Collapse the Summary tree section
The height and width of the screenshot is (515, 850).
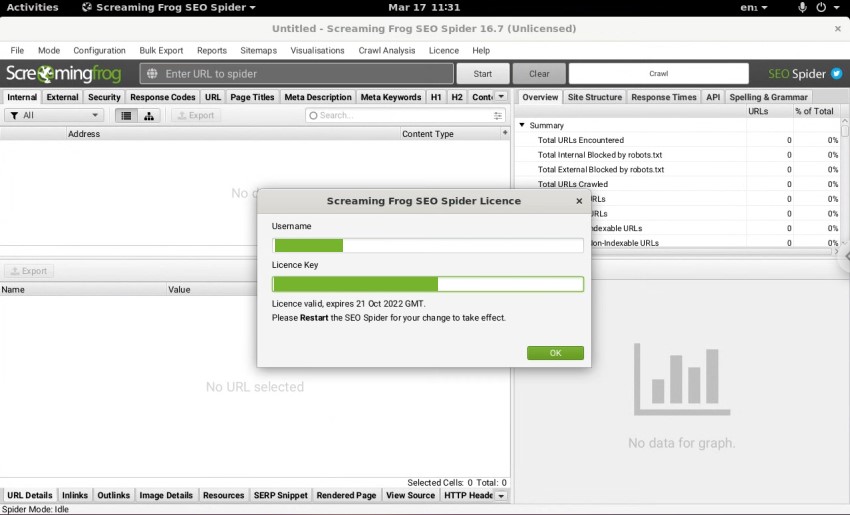(522, 126)
